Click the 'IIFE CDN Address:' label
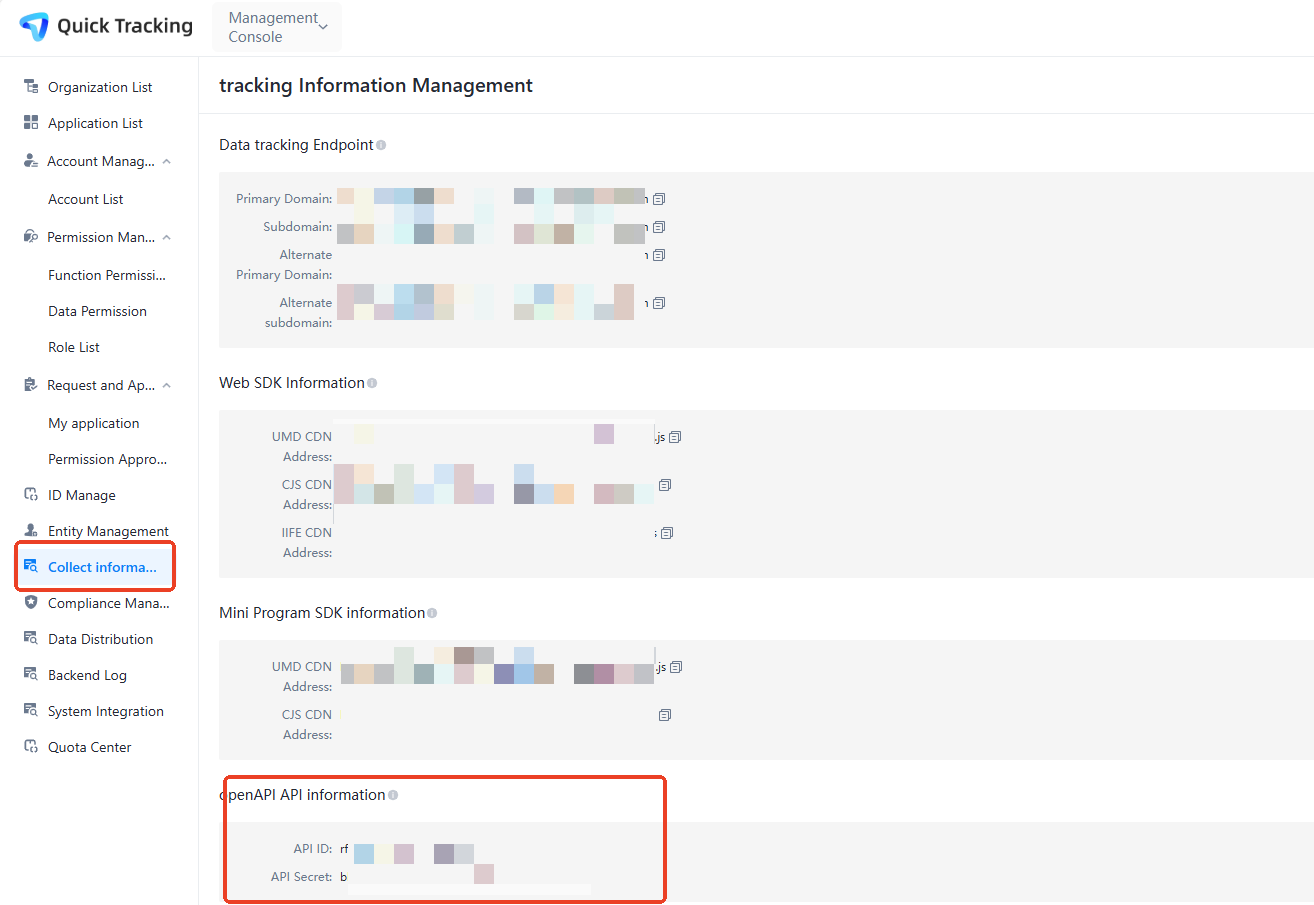The width and height of the screenshot is (1314, 905). tap(307, 543)
